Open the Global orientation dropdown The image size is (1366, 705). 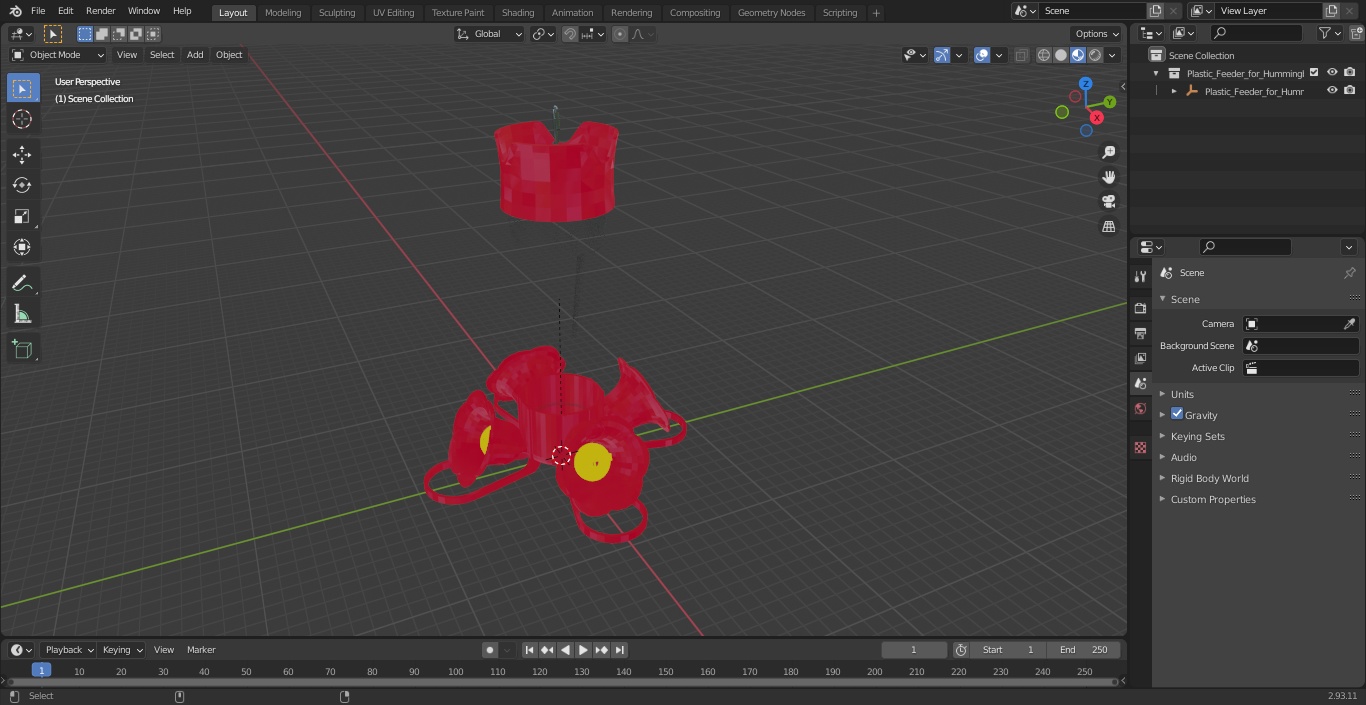coord(490,34)
